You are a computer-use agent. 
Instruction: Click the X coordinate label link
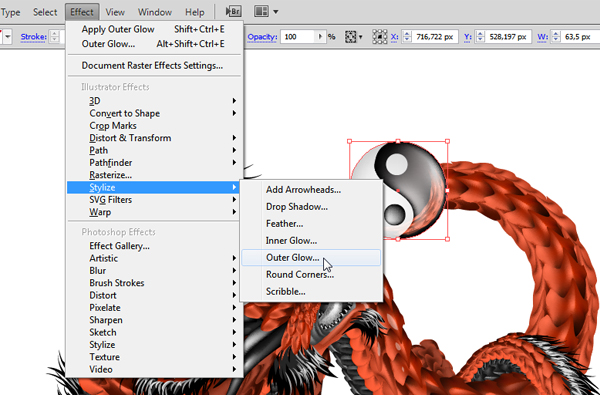(x=395, y=37)
